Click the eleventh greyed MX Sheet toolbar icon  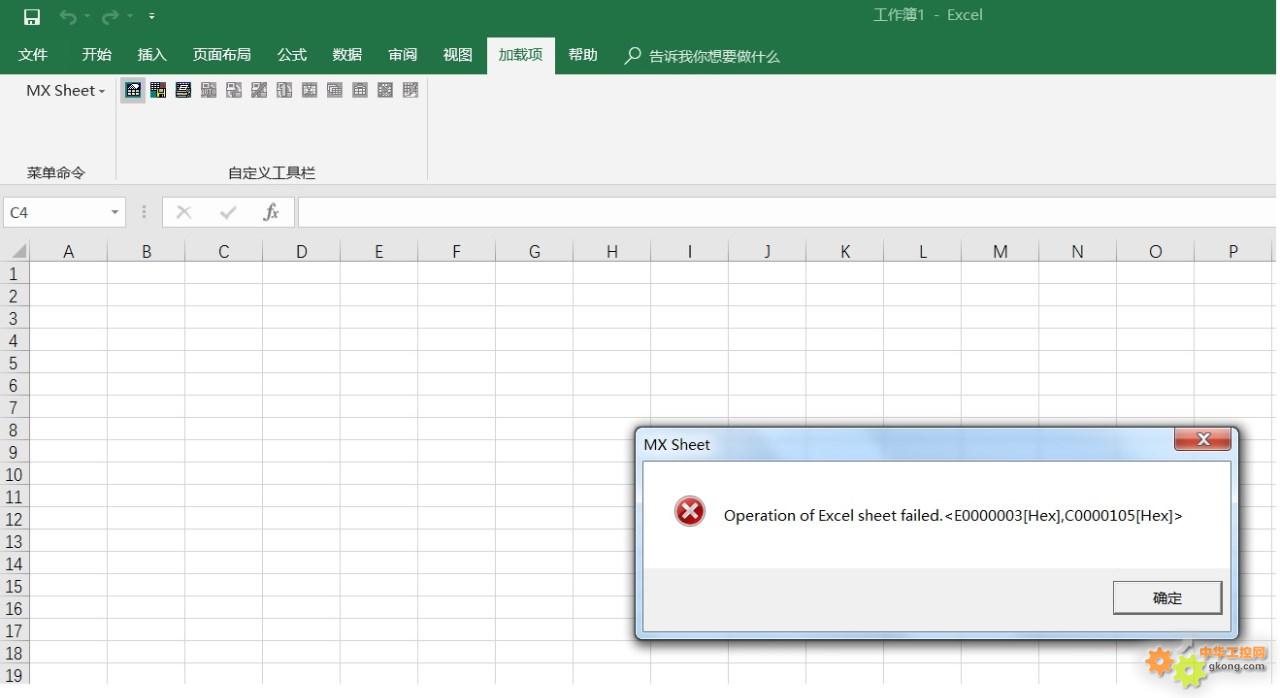(385, 90)
